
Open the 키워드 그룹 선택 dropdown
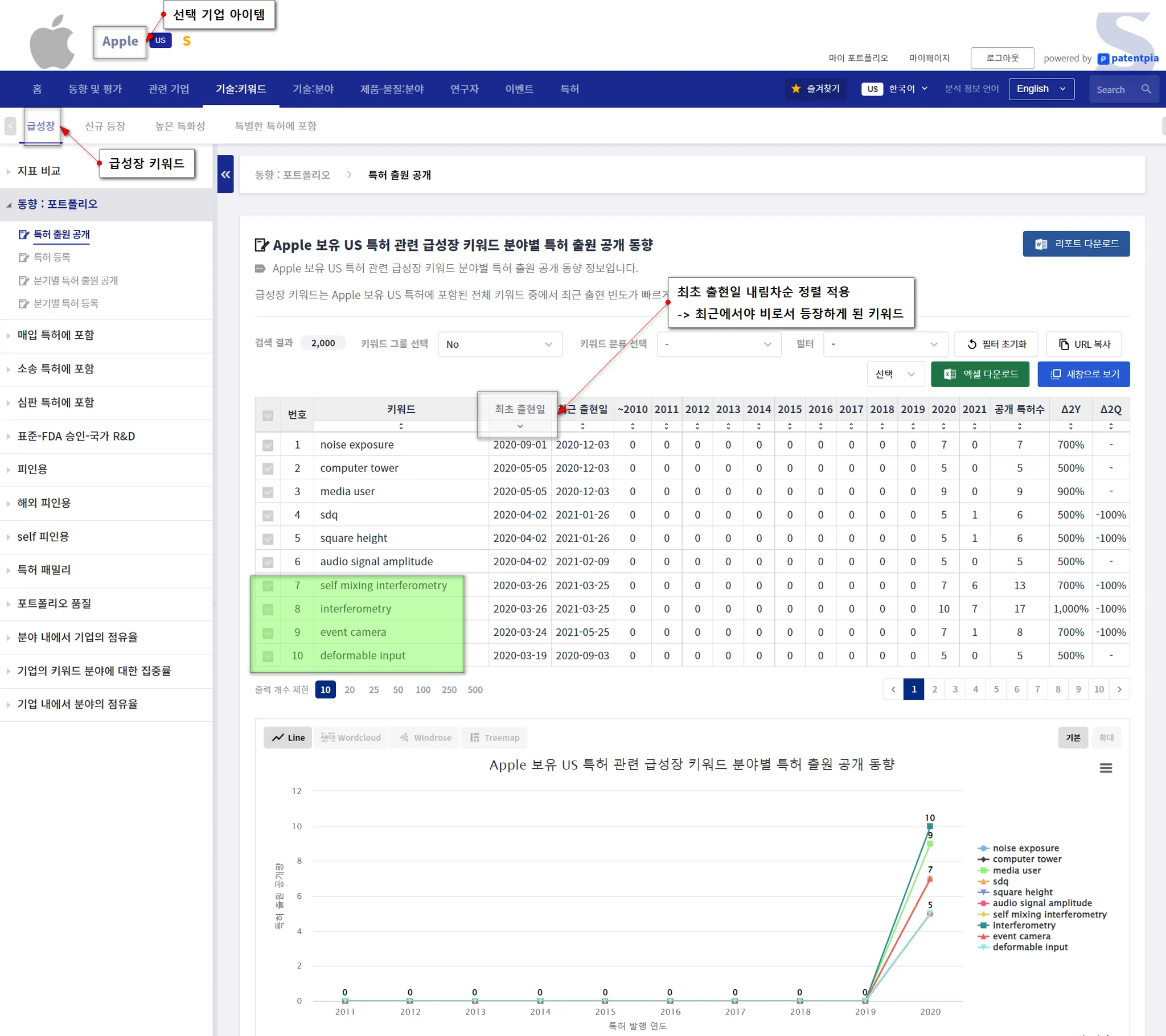499,344
